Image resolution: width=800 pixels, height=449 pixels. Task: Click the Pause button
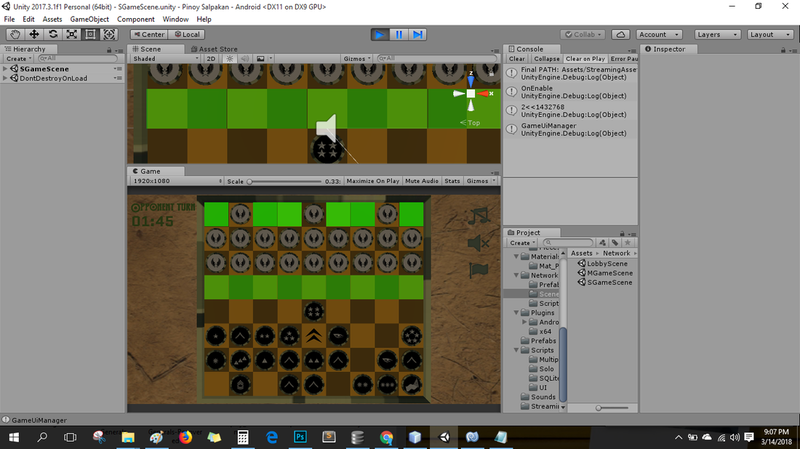[x=398, y=34]
